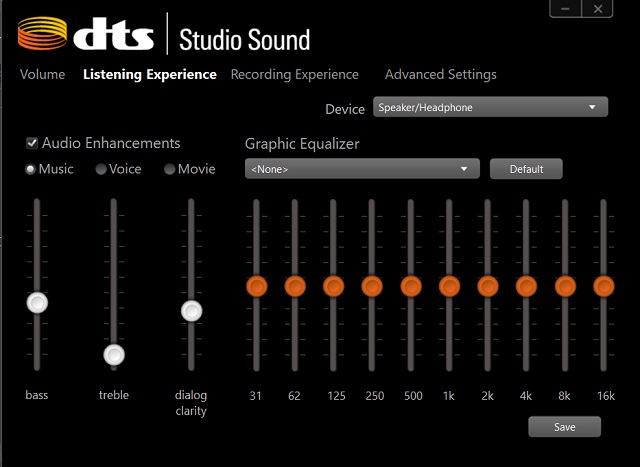Image resolution: width=640 pixels, height=467 pixels.
Task: Switch to the Volume tab
Action: (x=42, y=74)
